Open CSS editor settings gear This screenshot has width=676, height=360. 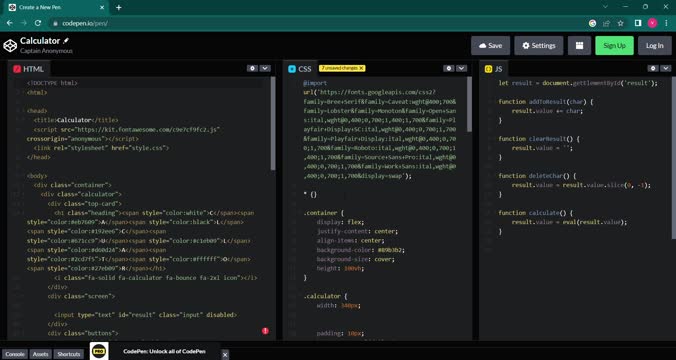coord(449,69)
